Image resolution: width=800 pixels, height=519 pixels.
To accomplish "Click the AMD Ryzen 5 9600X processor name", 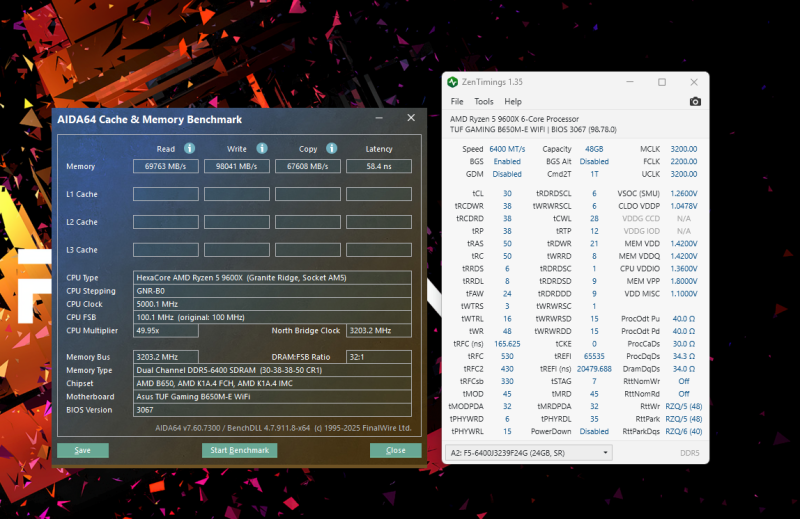I will tap(514, 119).
